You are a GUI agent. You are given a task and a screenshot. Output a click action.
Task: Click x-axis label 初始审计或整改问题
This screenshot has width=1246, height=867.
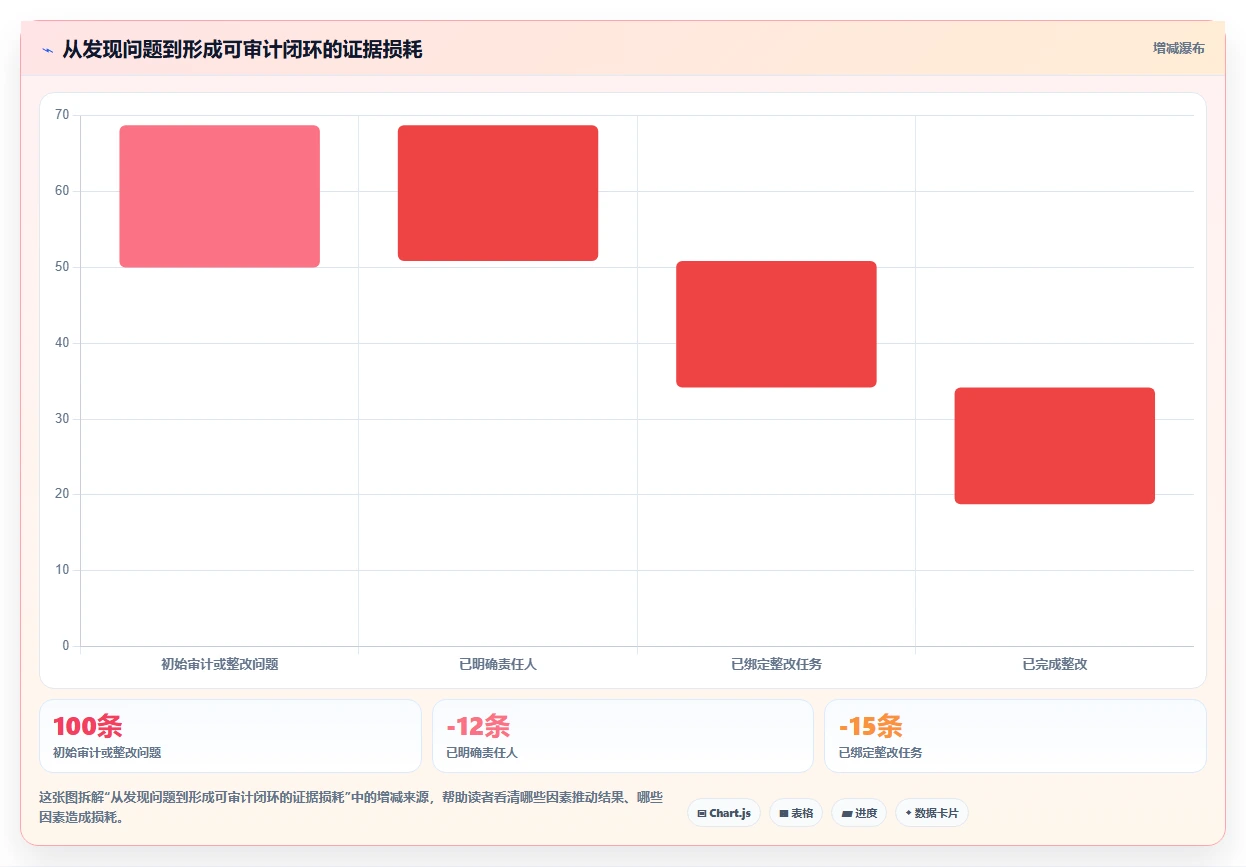[x=219, y=664]
